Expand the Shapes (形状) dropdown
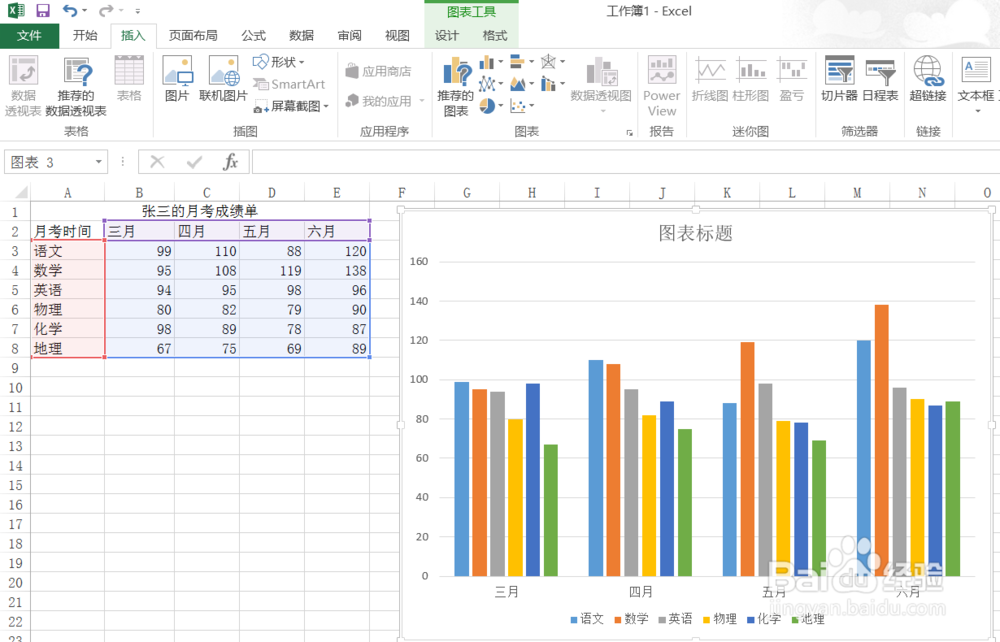Screen dimensions: 1000x642 302,62
